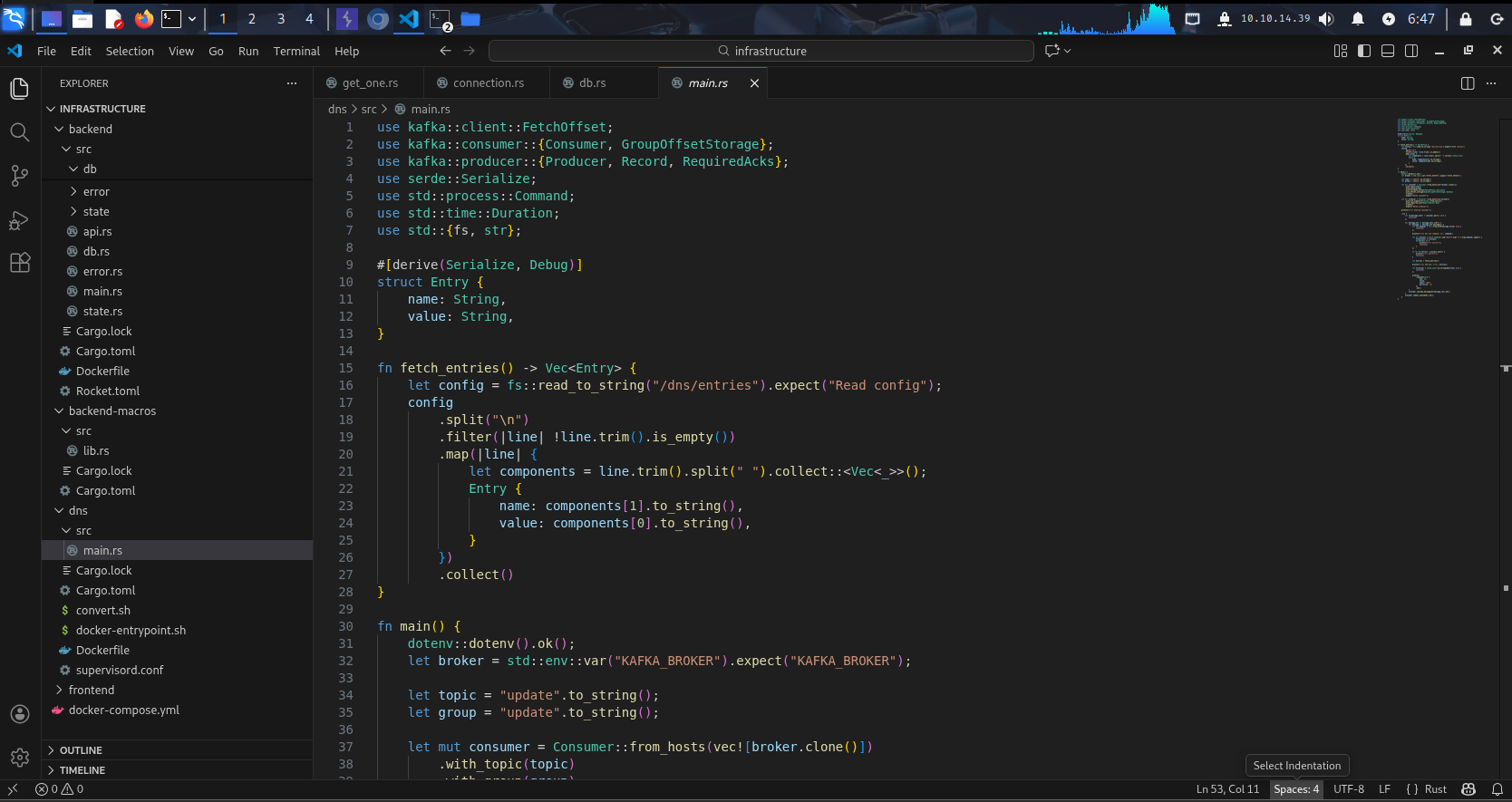Click the Split Editor Right icon
Screen dimensions: 1512x802
[x=1467, y=83]
